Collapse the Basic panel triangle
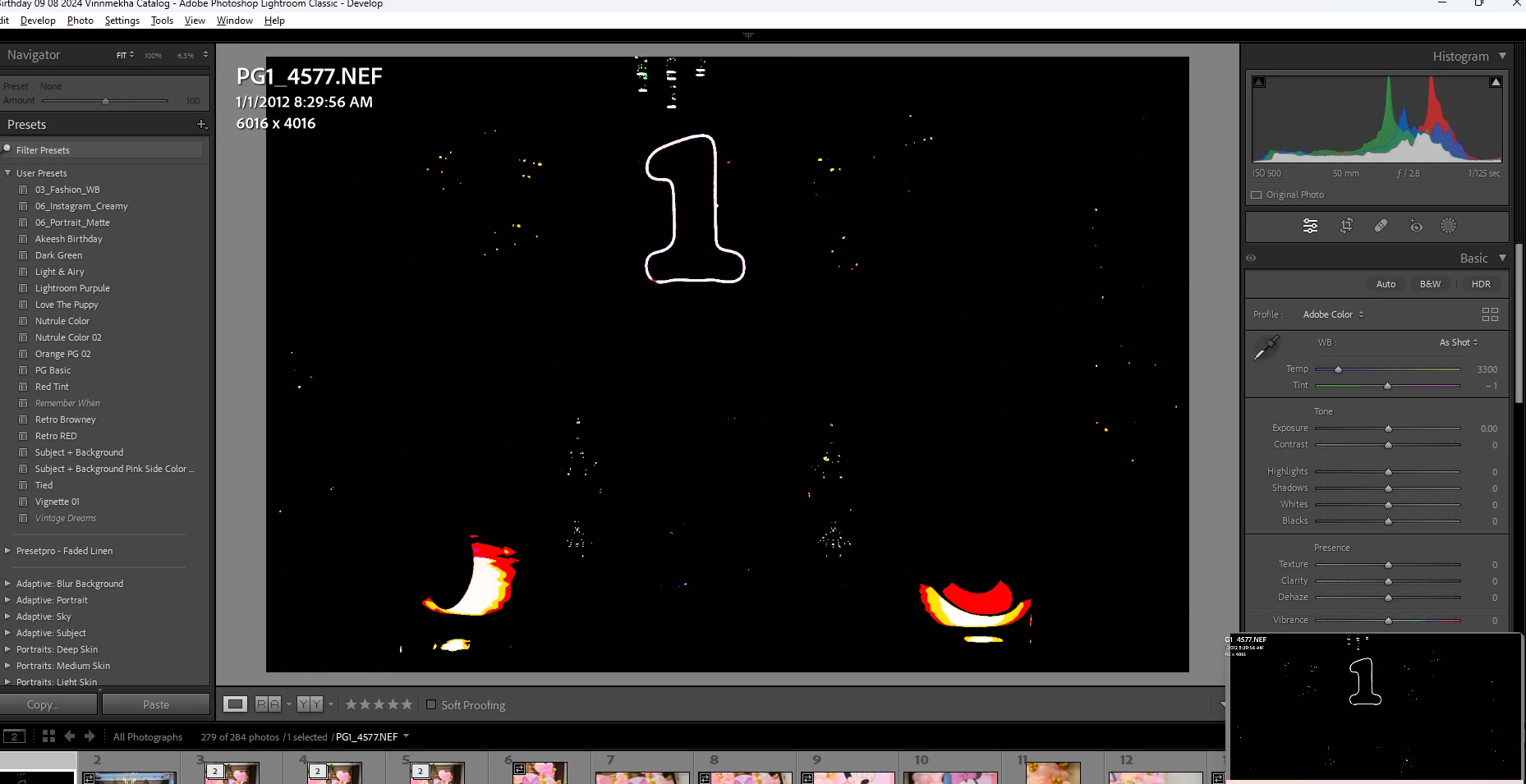This screenshot has height=784, width=1526. click(x=1502, y=258)
